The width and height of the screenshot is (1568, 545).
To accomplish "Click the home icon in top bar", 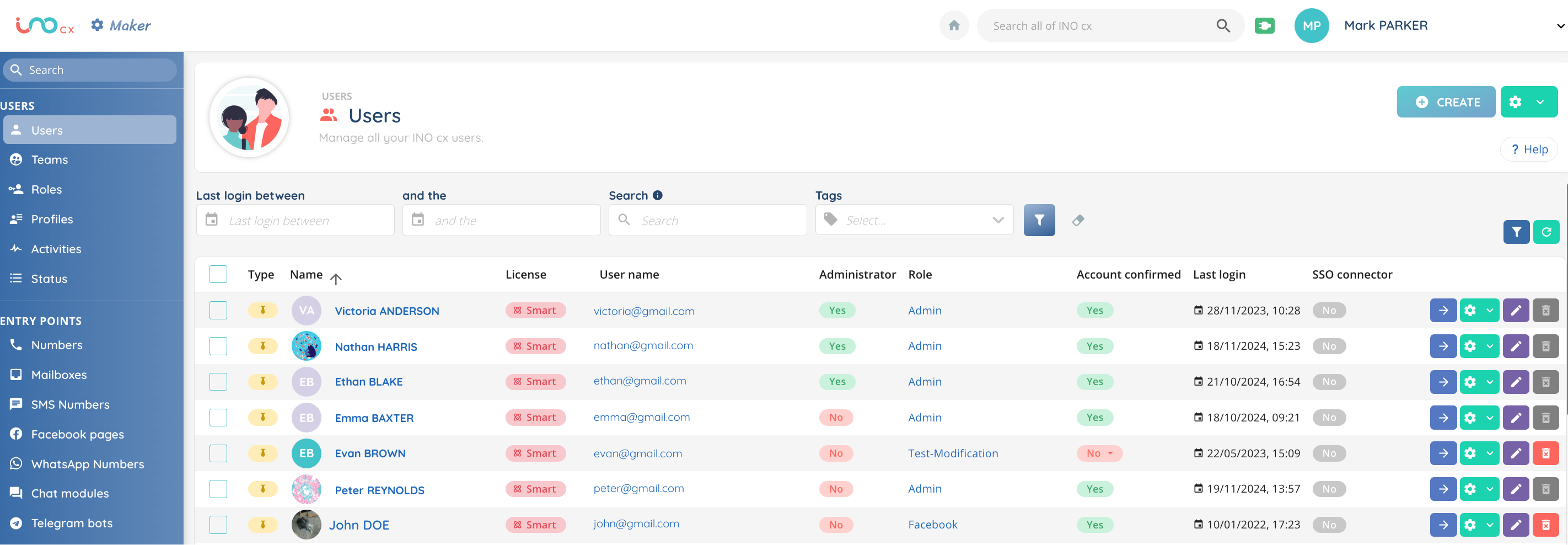I will click(953, 25).
